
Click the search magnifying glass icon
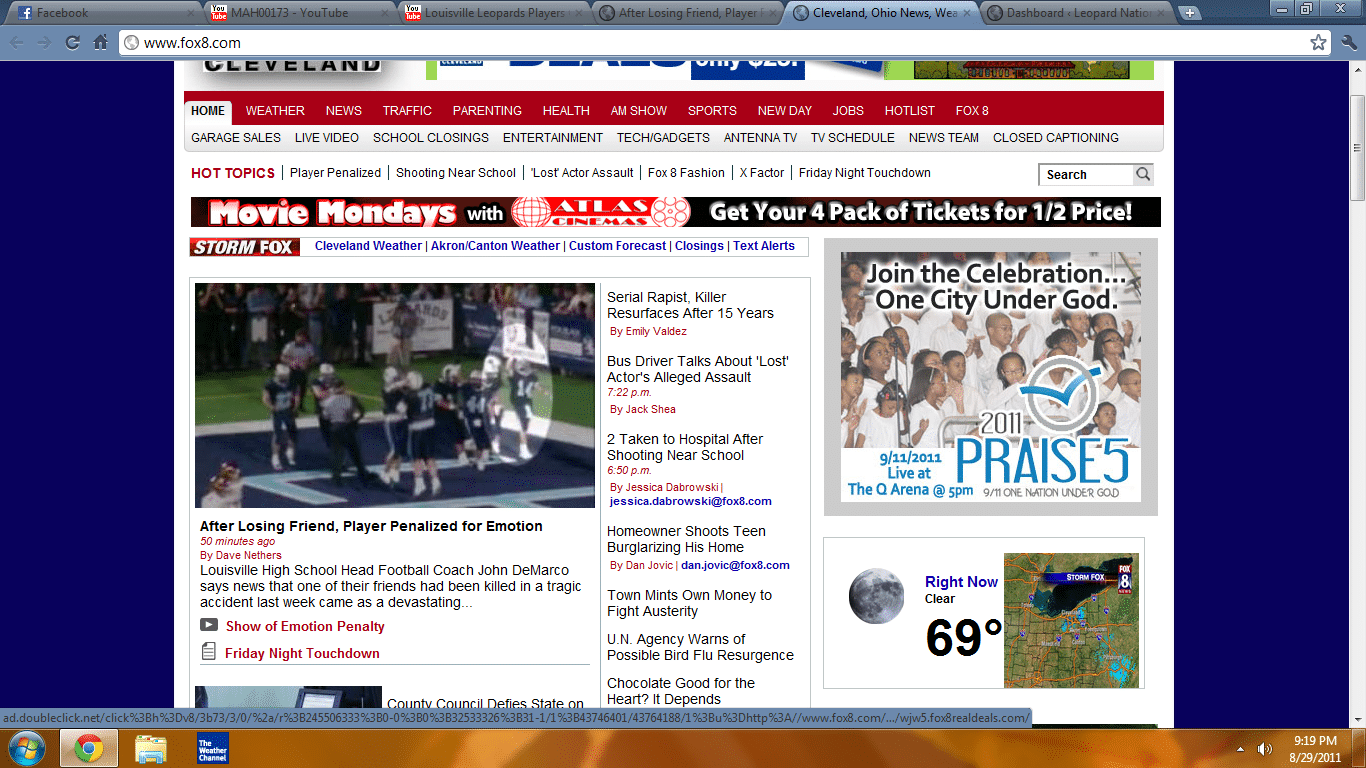point(1142,175)
